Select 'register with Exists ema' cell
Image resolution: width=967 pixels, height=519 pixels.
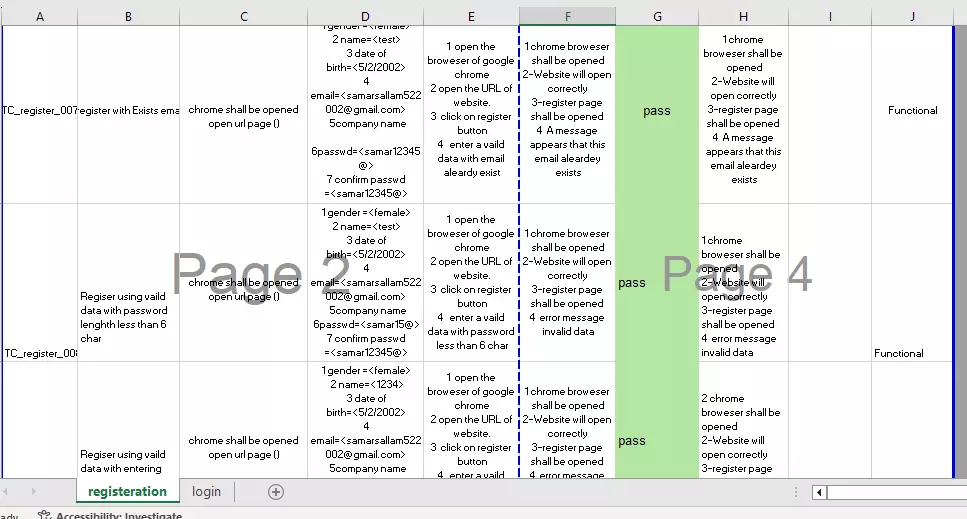tap(128, 115)
